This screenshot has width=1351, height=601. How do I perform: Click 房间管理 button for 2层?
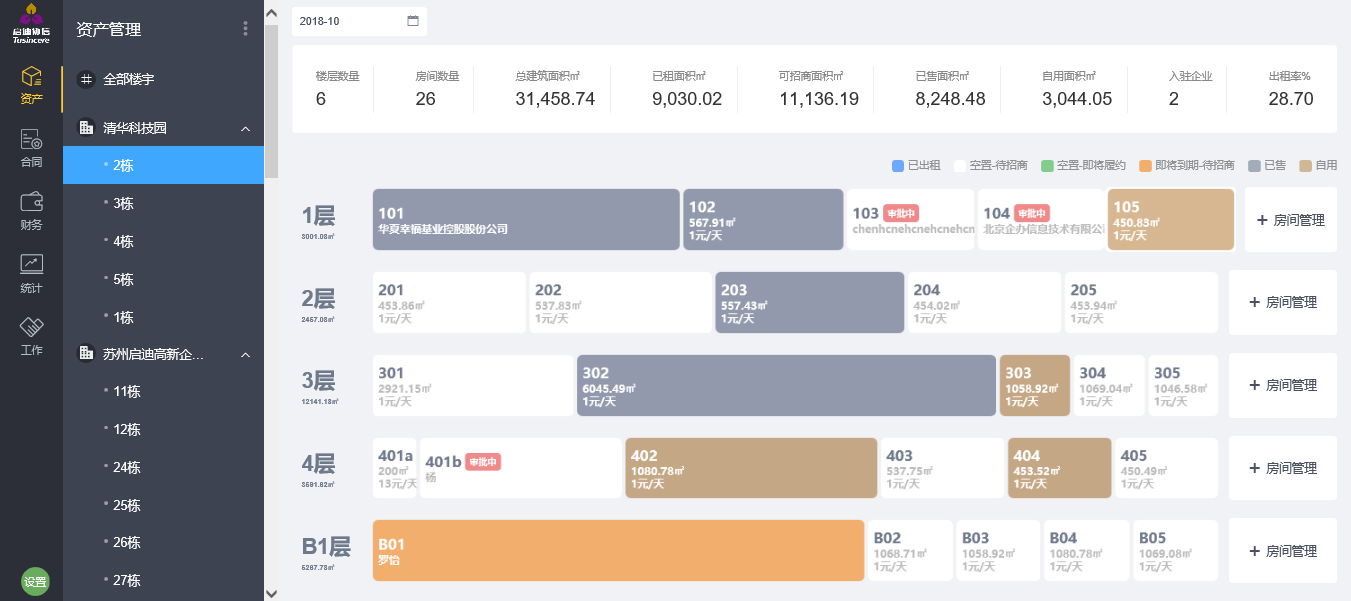pyautogui.click(x=1283, y=302)
